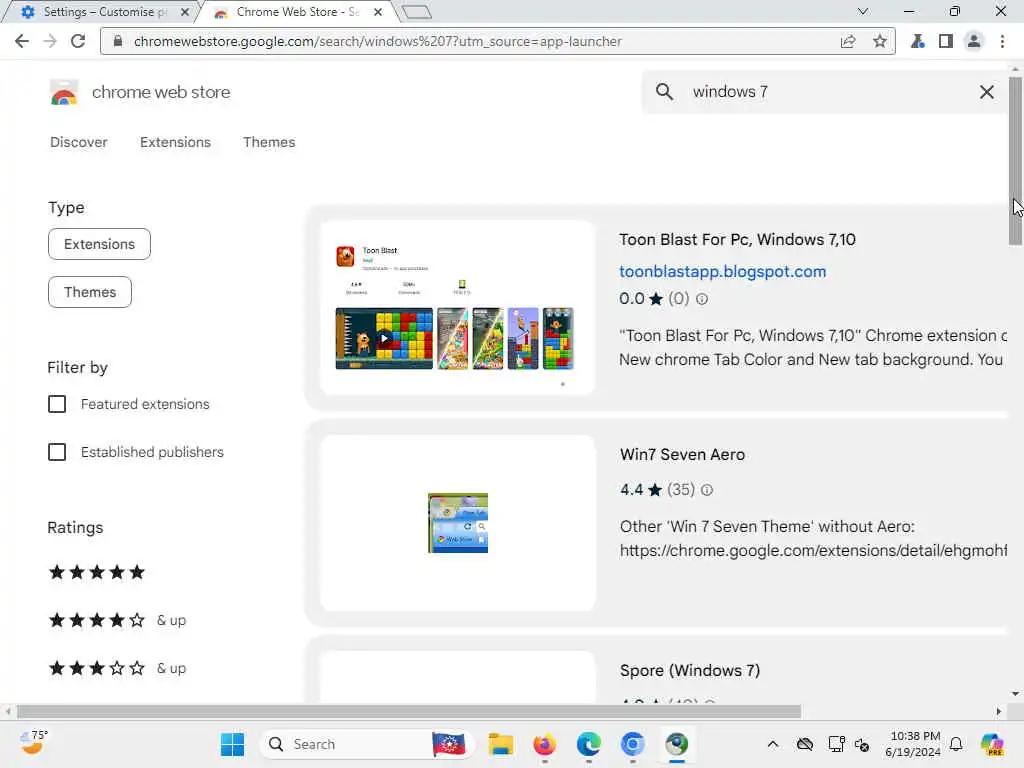Expand the tab search dropdown arrow
The width and height of the screenshot is (1024, 768).
(x=863, y=11)
